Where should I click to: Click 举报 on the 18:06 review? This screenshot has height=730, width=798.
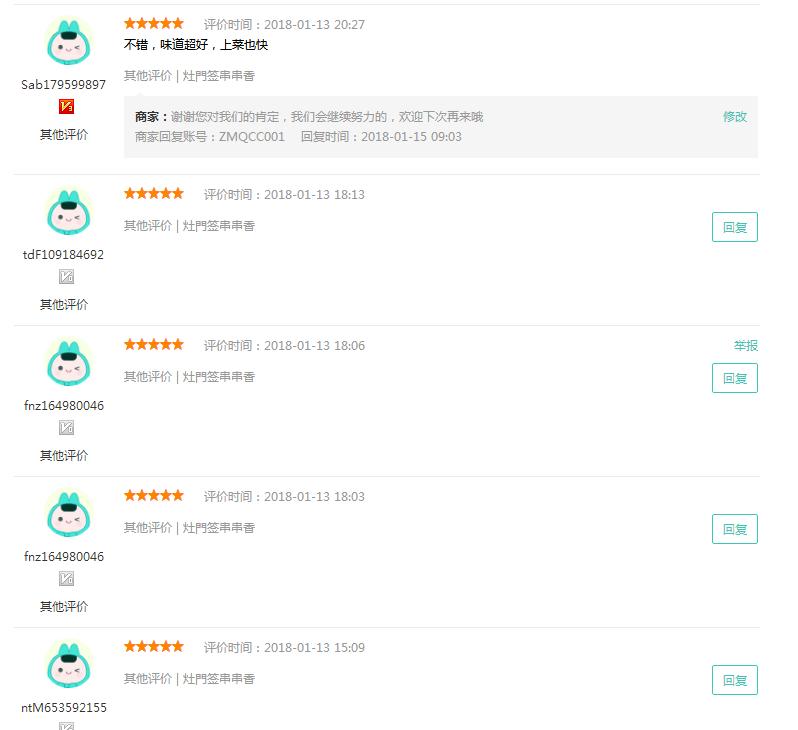(x=746, y=346)
